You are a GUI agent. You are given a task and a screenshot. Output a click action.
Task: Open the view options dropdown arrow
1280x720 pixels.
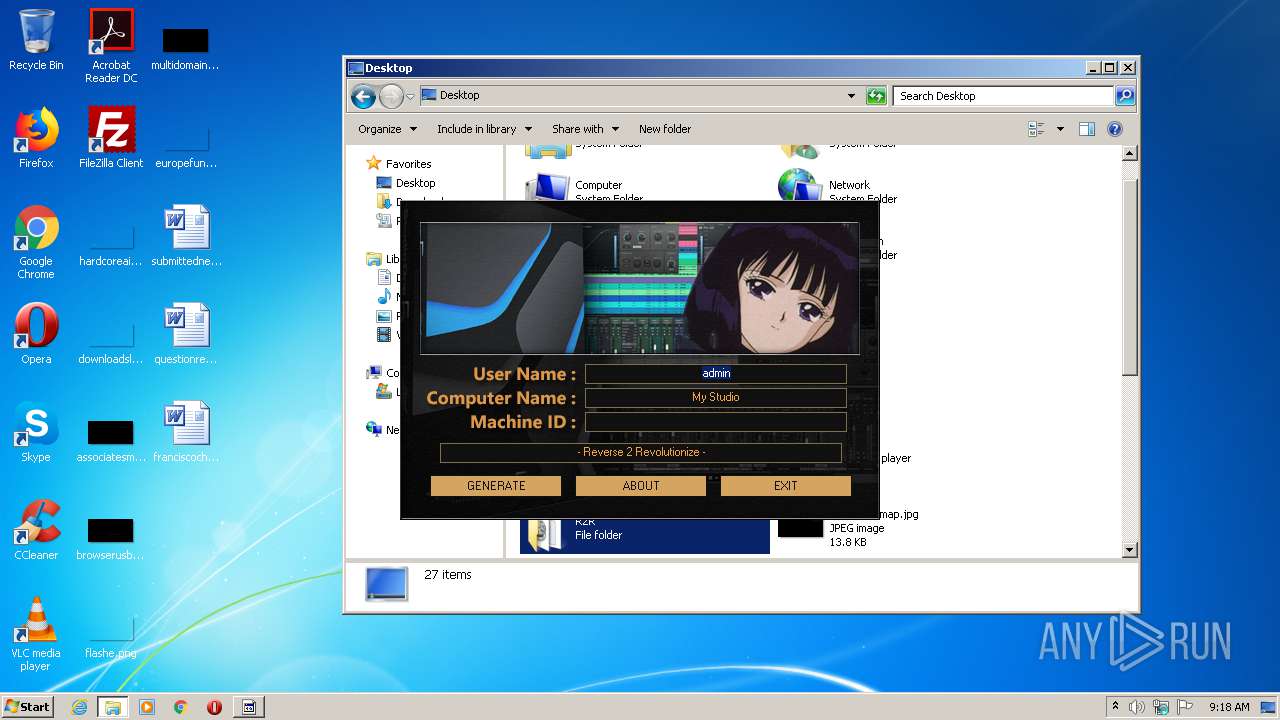pos(1060,129)
